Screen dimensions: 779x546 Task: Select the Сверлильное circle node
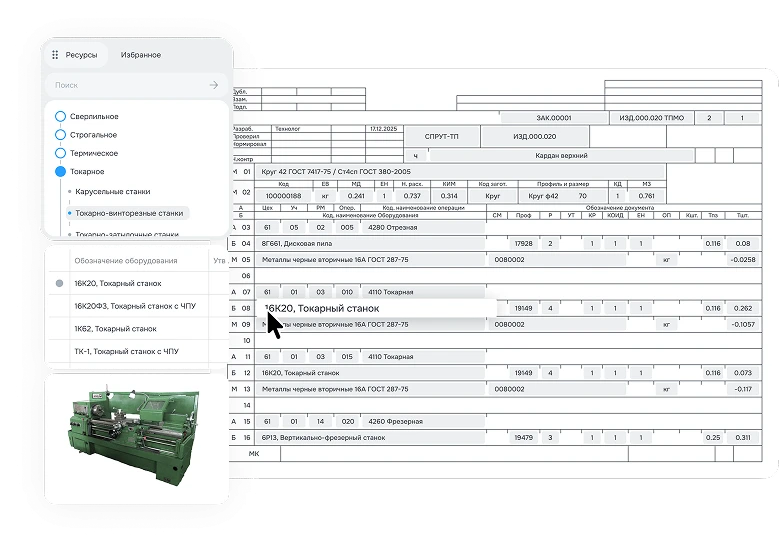60,116
